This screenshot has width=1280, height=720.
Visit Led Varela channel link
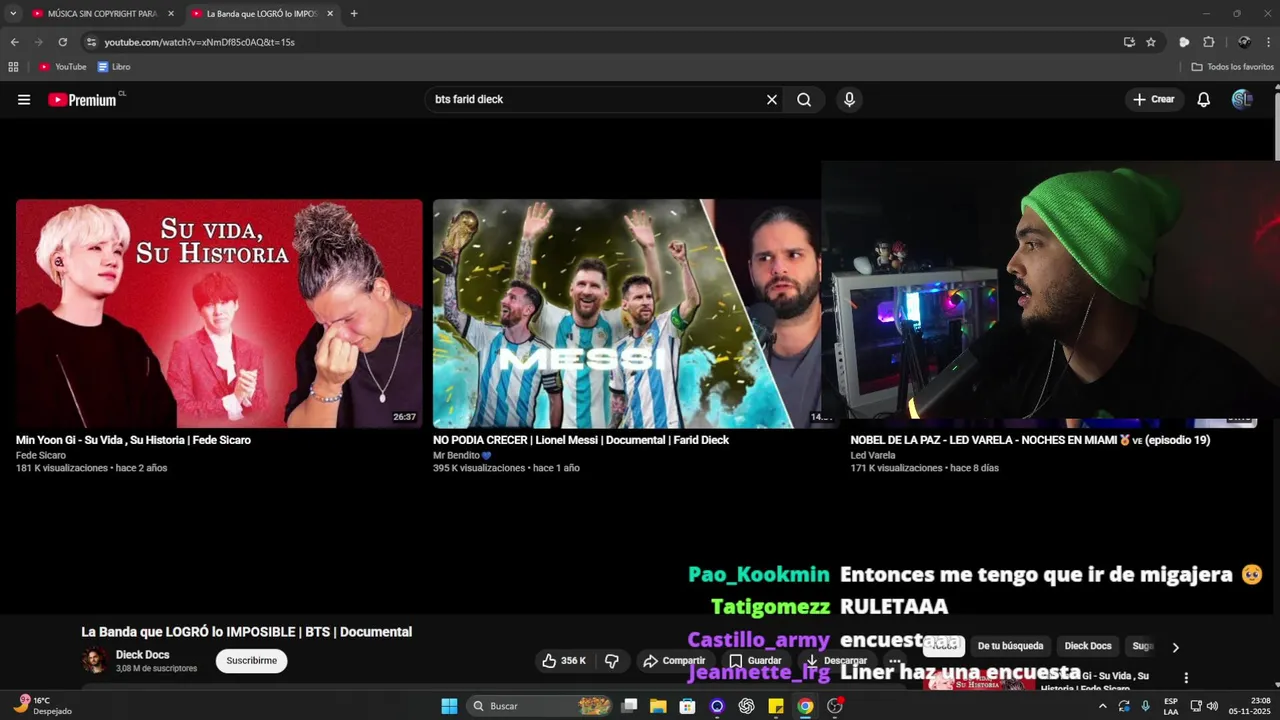tap(873, 455)
